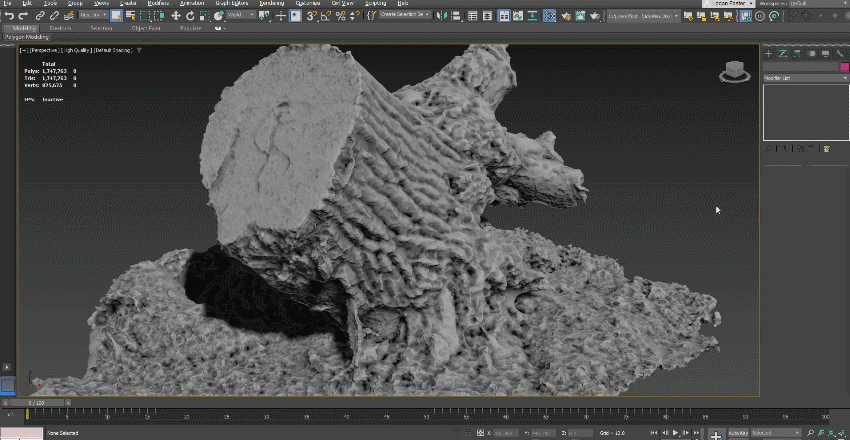Click the Select and Link chain icon
The image size is (850, 440).
[x=40, y=16]
